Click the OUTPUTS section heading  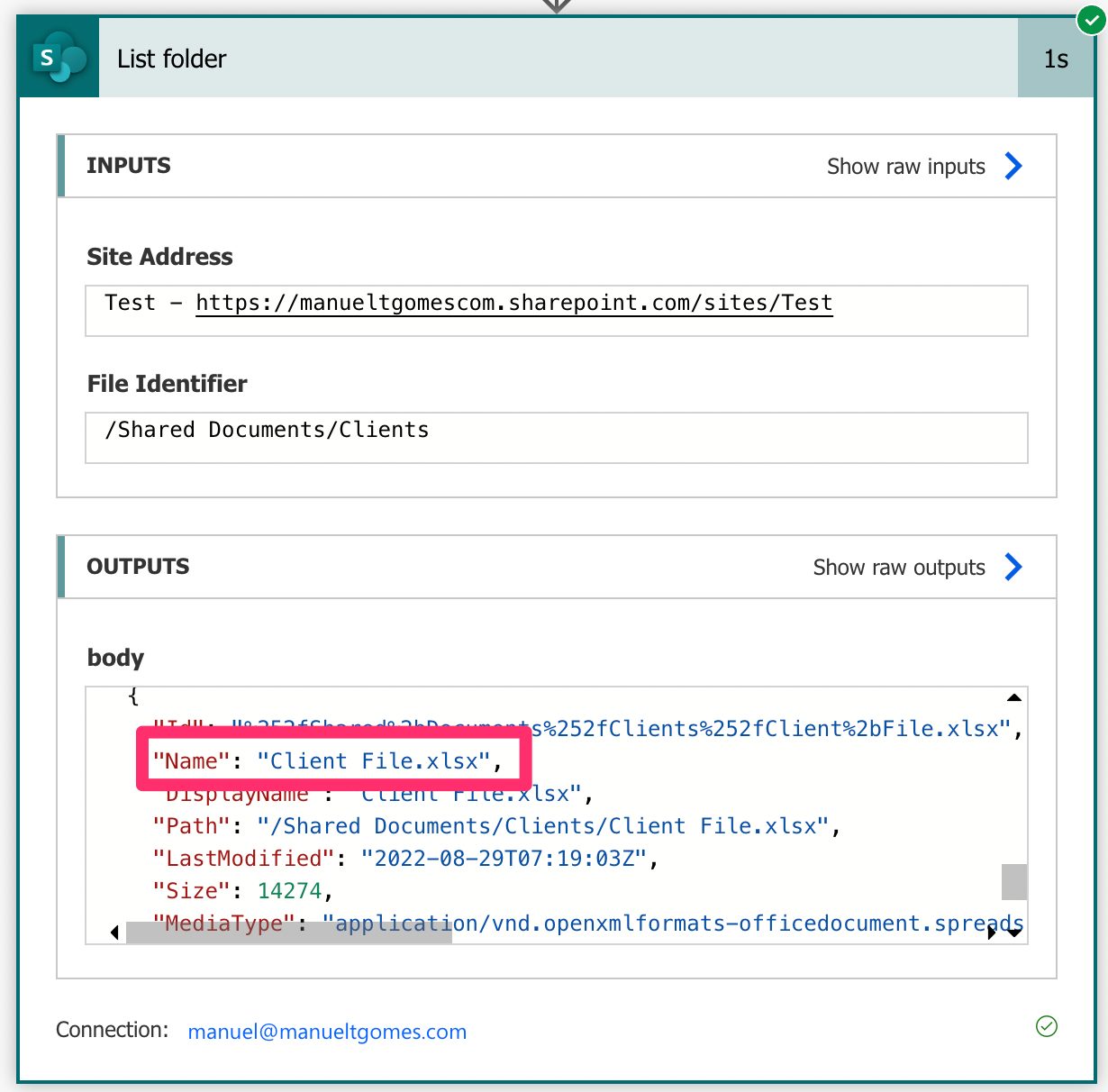pyautogui.click(x=138, y=567)
